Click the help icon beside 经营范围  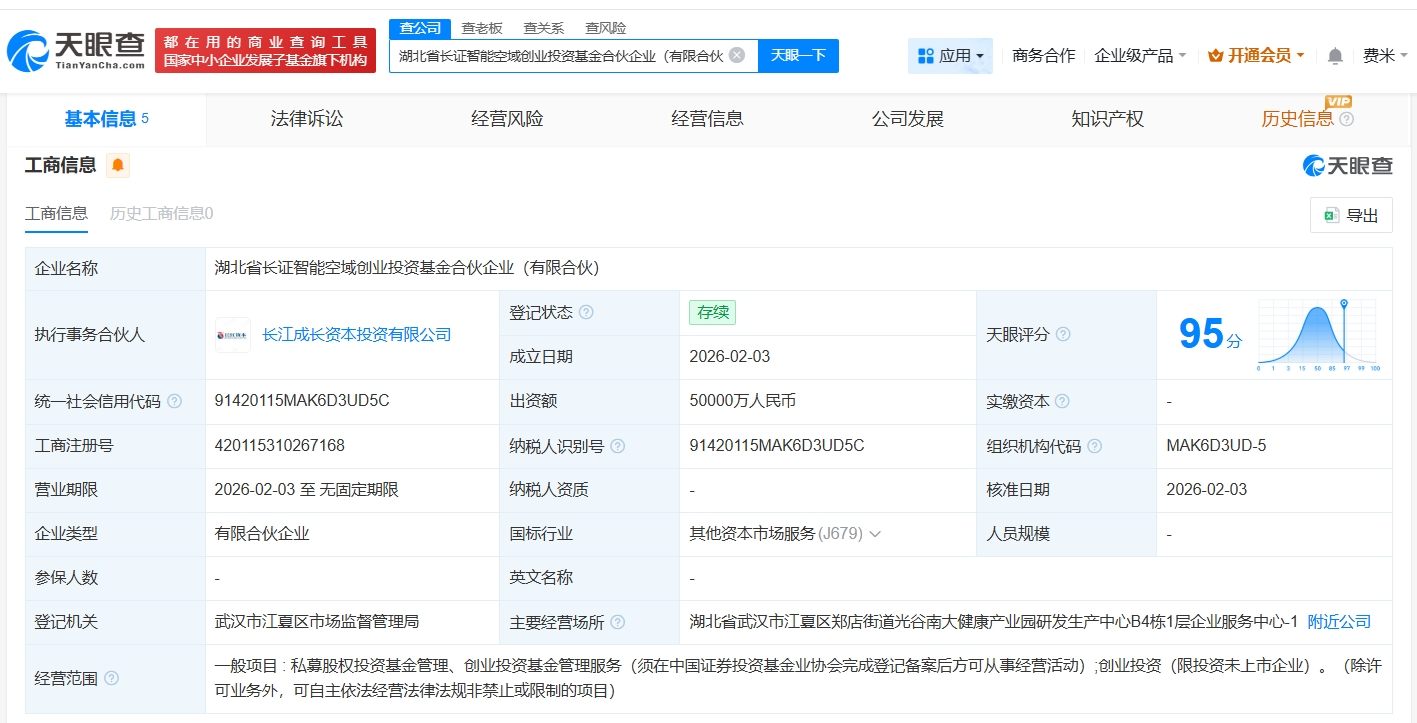coord(111,678)
